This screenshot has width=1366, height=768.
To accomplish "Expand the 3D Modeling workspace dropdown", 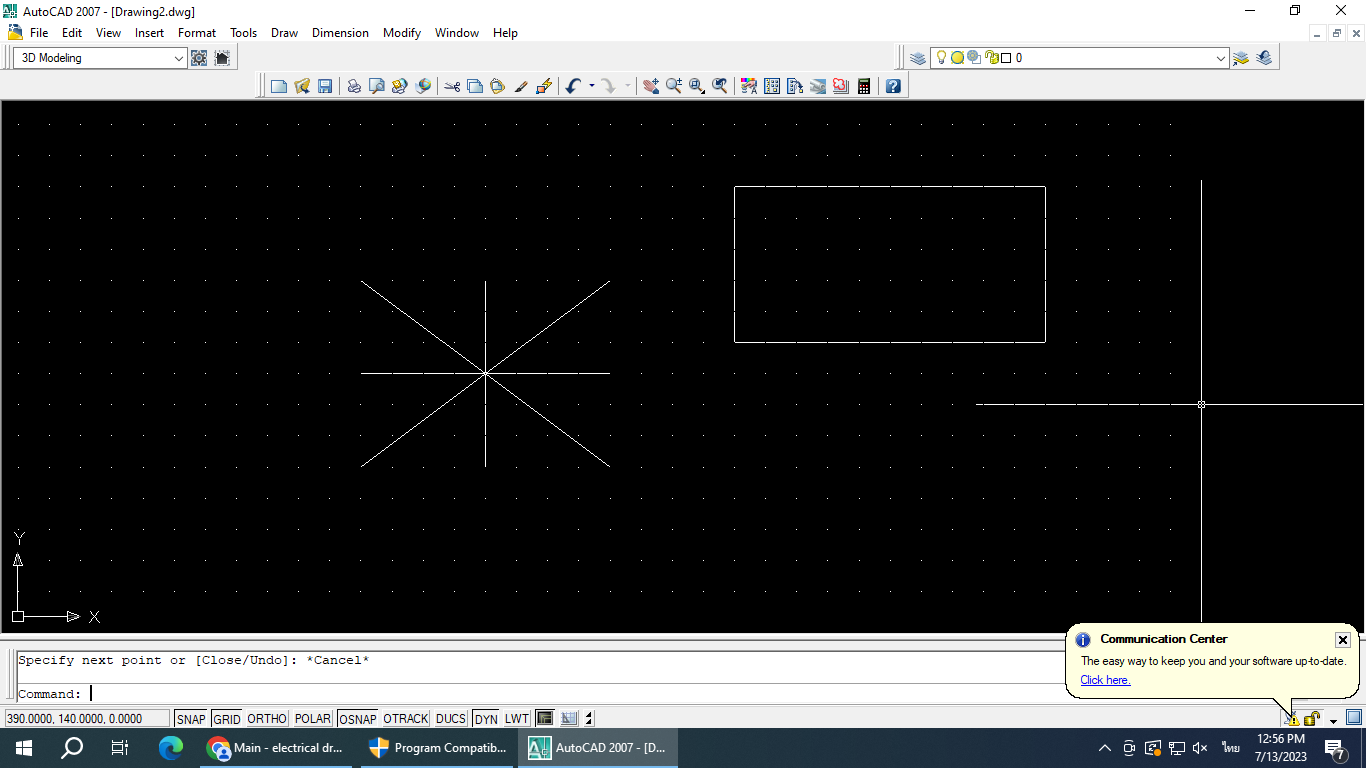I will pyautogui.click(x=179, y=58).
